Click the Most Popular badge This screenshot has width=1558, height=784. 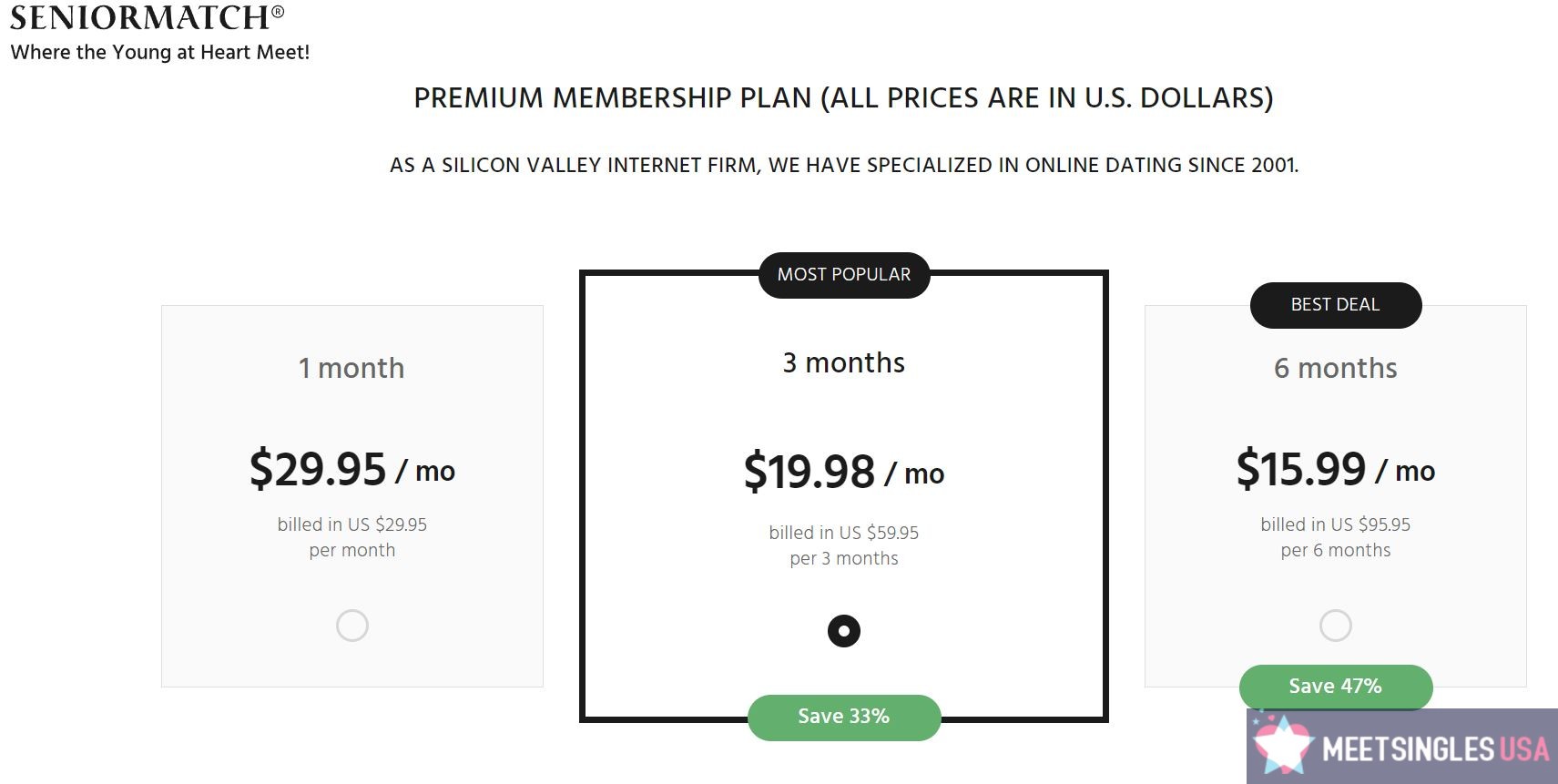click(x=844, y=275)
